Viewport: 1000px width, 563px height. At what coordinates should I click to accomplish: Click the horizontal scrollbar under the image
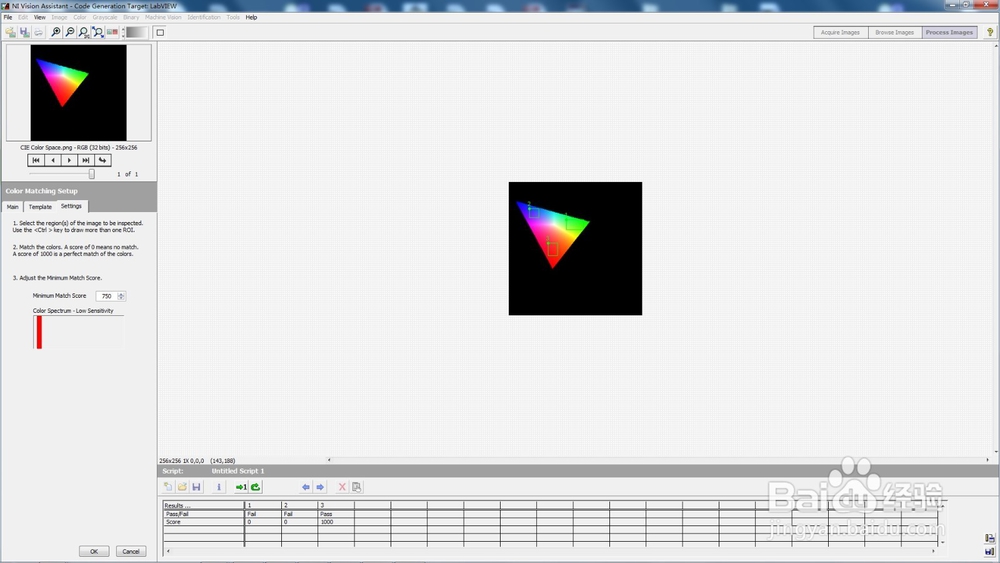[x=658, y=460]
